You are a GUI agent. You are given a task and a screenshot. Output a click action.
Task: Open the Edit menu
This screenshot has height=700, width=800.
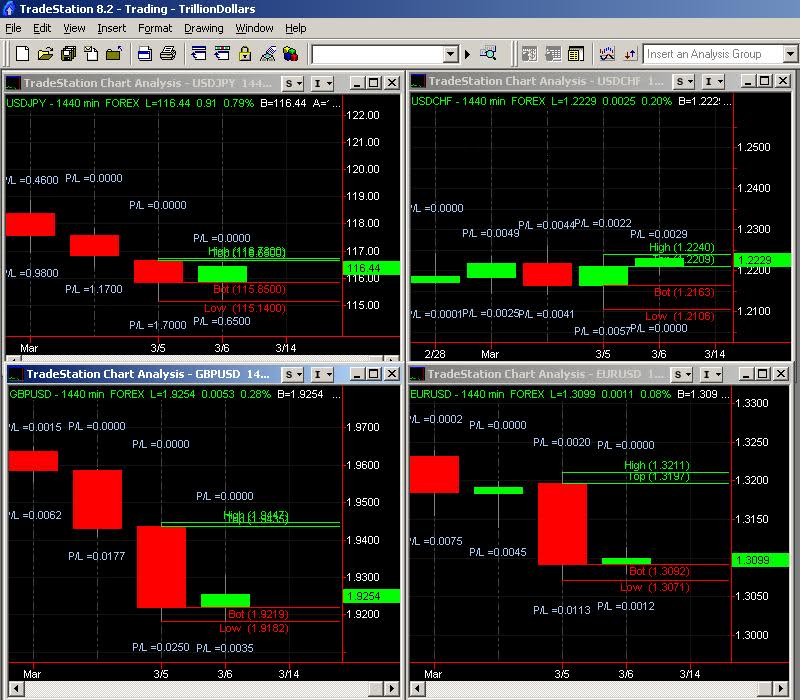[x=42, y=28]
